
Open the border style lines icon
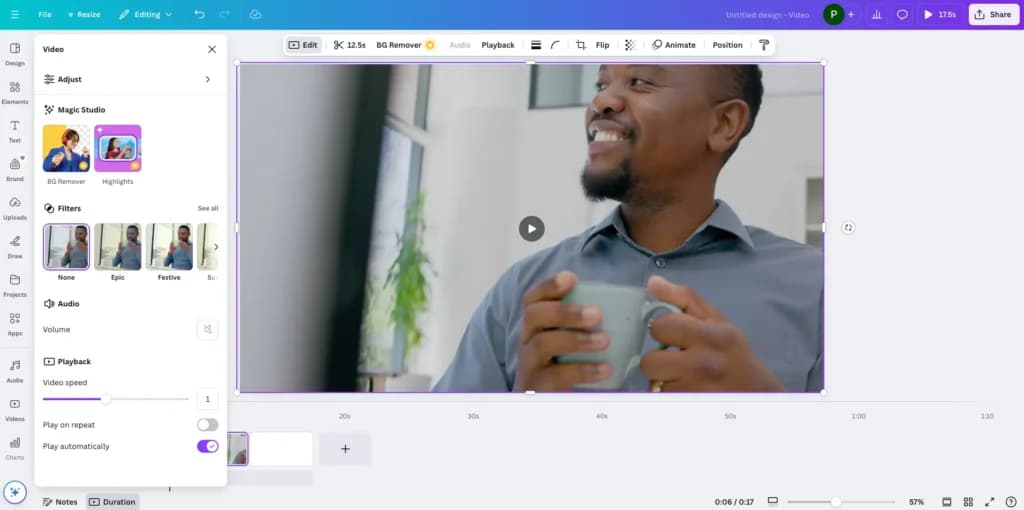coord(536,45)
